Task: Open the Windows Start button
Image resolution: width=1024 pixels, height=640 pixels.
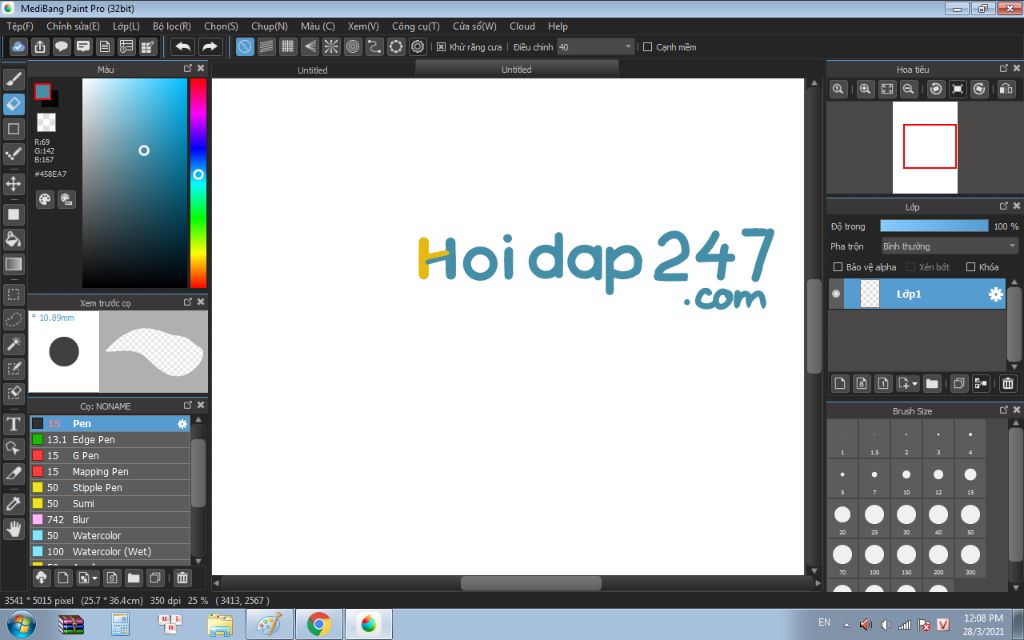Action: (20, 625)
